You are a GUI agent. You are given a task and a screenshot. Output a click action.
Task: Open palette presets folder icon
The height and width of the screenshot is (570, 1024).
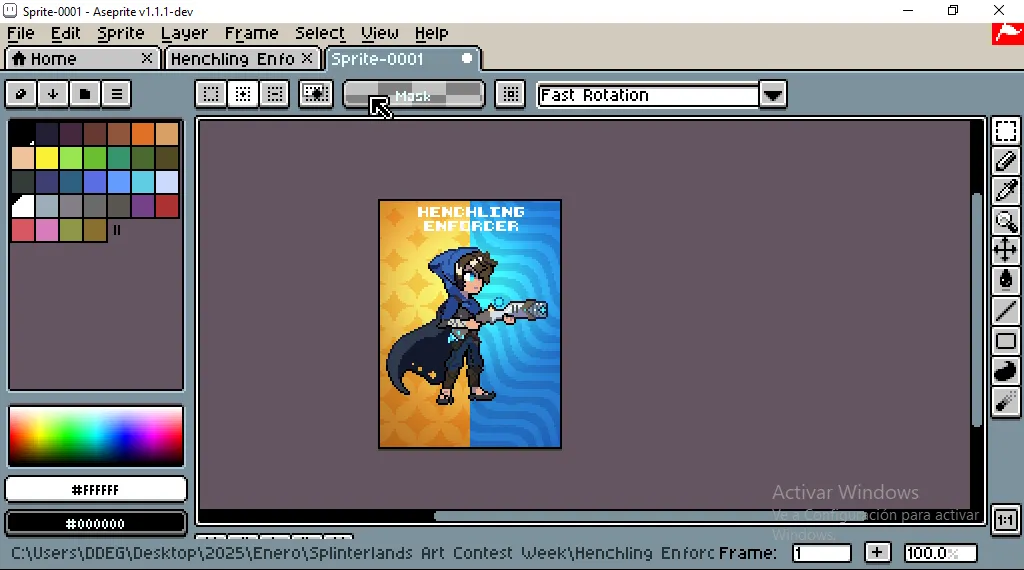coord(85,94)
